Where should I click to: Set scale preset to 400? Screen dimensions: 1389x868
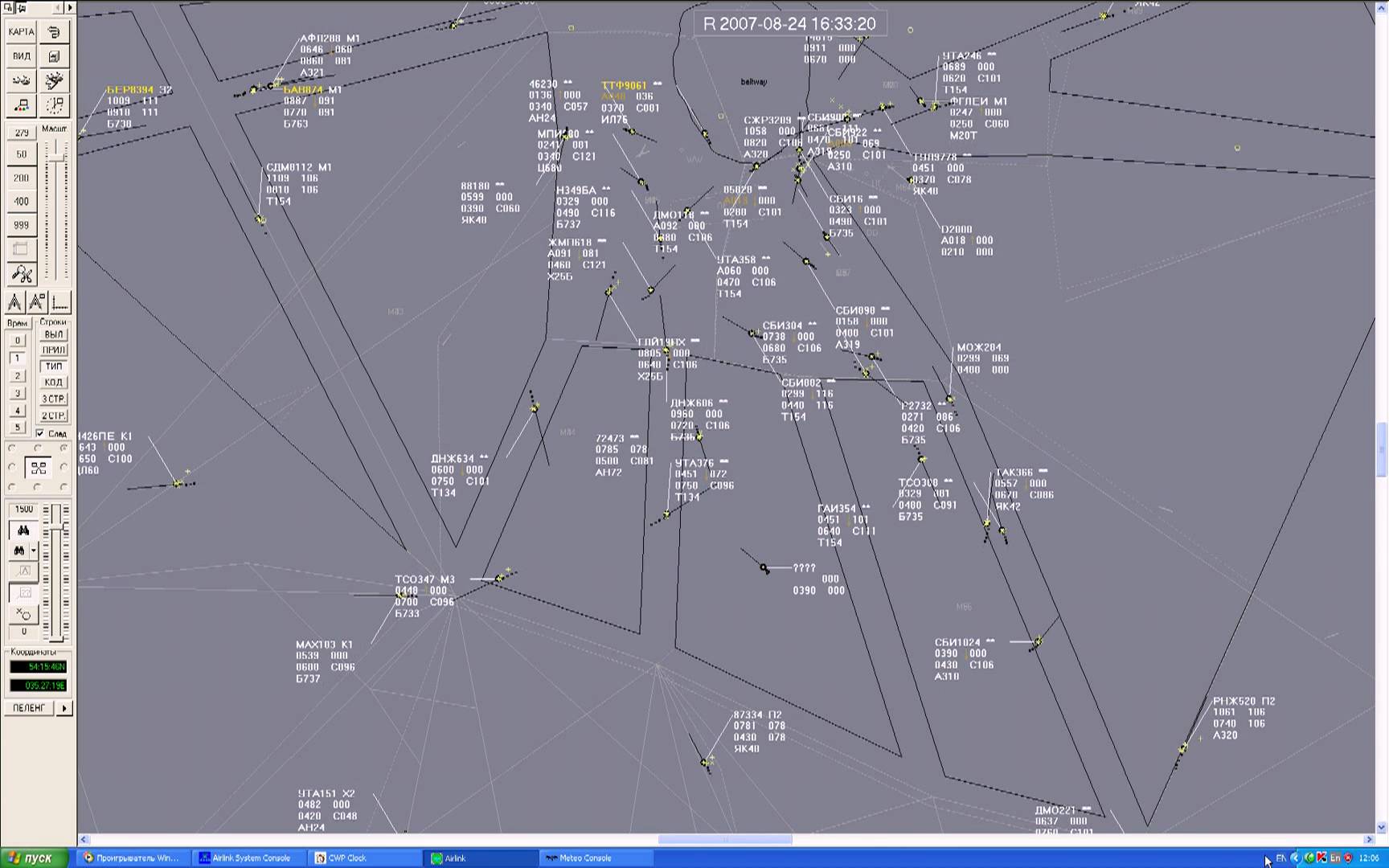(x=22, y=201)
